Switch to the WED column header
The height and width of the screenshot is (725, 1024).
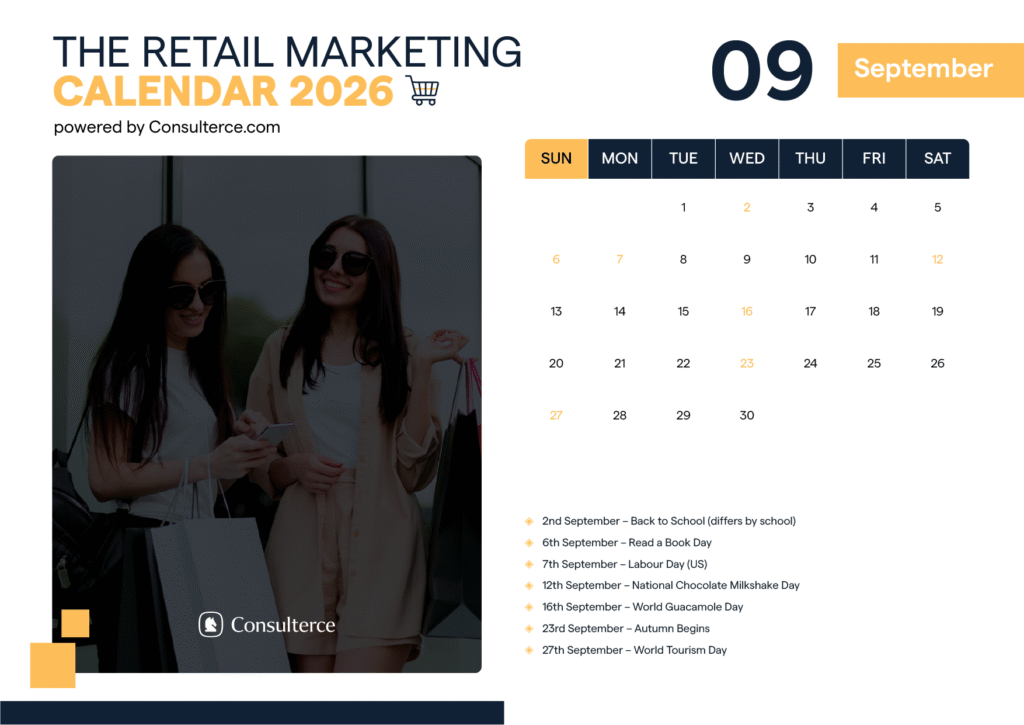pyautogui.click(x=746, y=158)
